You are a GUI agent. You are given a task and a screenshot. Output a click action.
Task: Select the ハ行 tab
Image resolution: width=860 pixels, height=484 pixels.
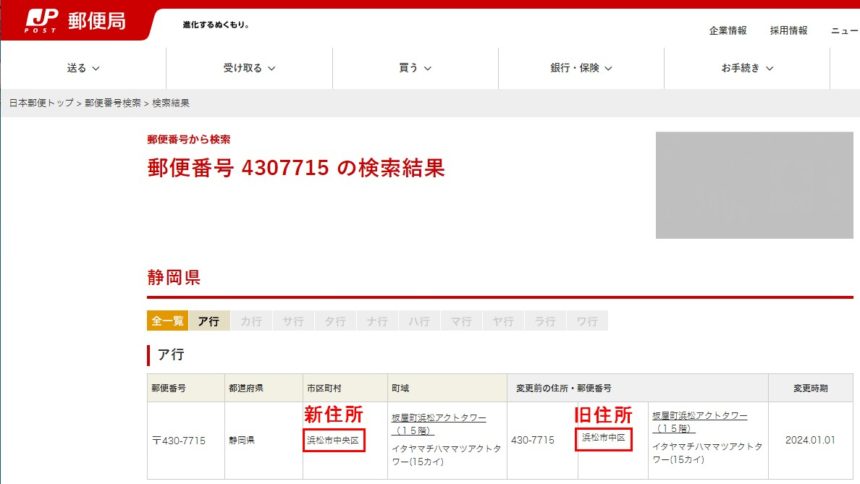[x=419, y=321]
